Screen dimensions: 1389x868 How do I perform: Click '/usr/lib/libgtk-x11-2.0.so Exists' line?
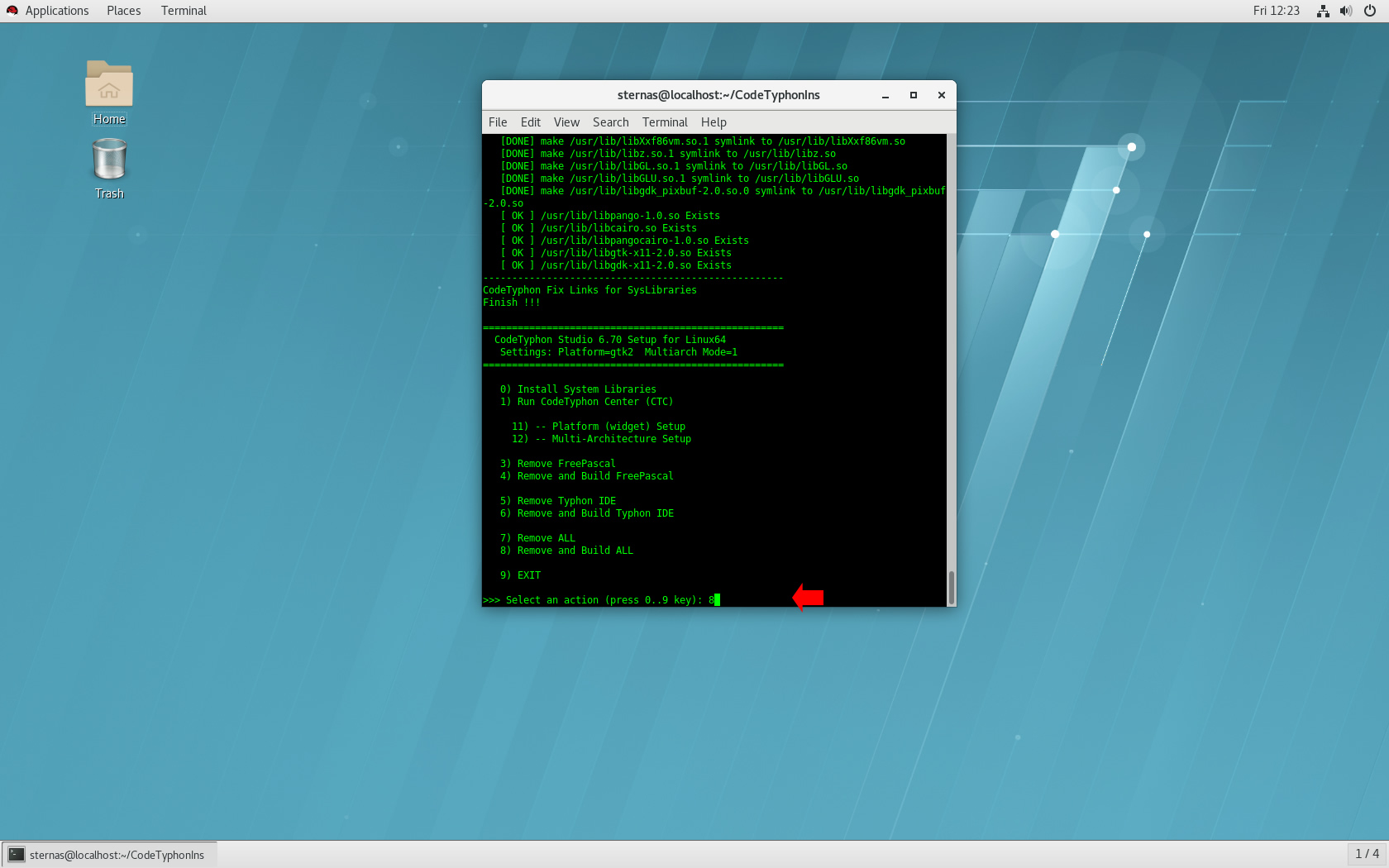616,253
